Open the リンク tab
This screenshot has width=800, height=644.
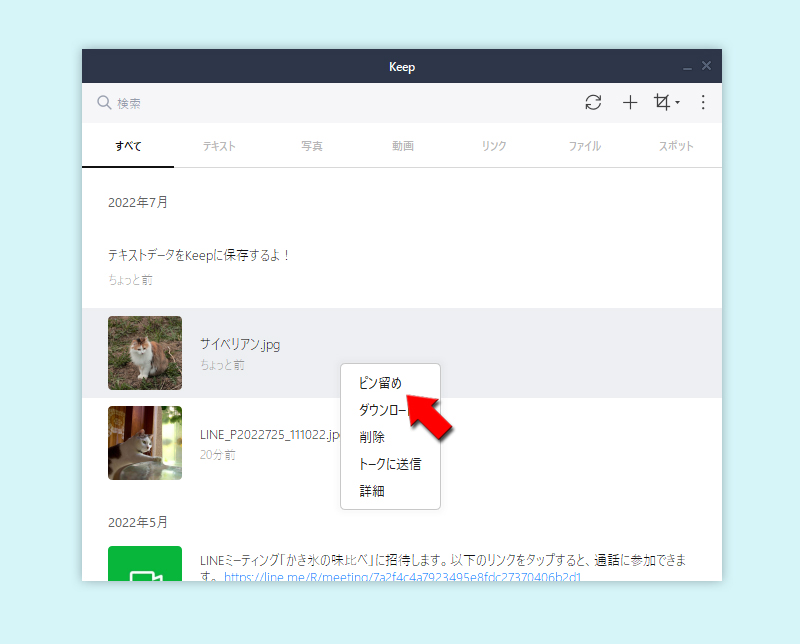[x=493, y=144]
